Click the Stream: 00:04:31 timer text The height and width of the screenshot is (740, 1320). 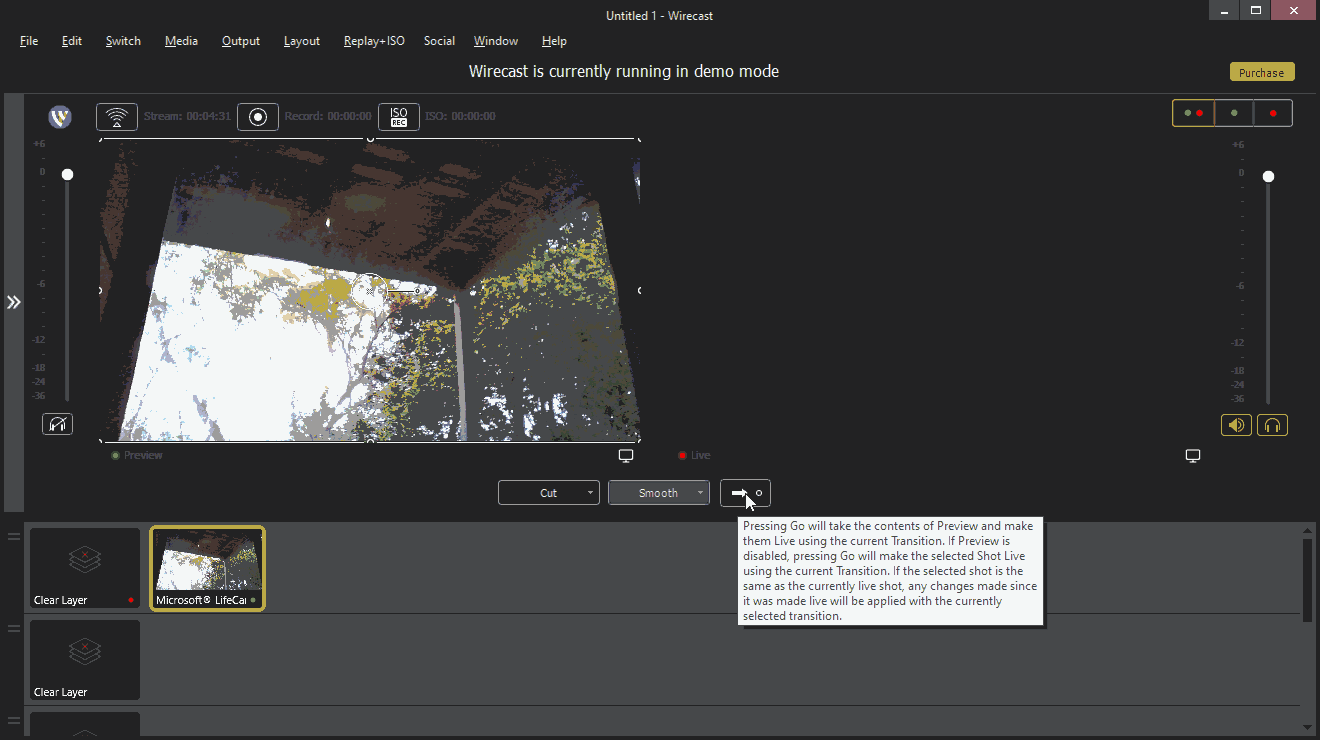187,117
